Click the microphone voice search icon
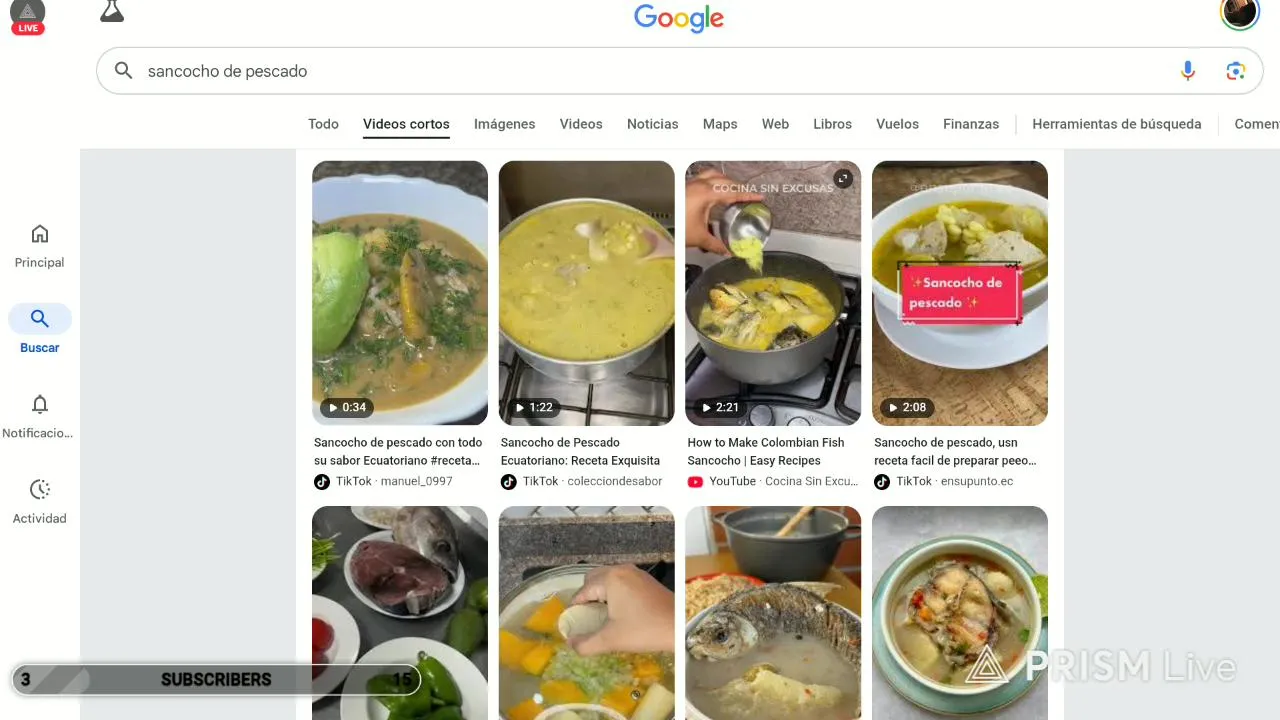The image size is (1280, 720). [1187, 71]
